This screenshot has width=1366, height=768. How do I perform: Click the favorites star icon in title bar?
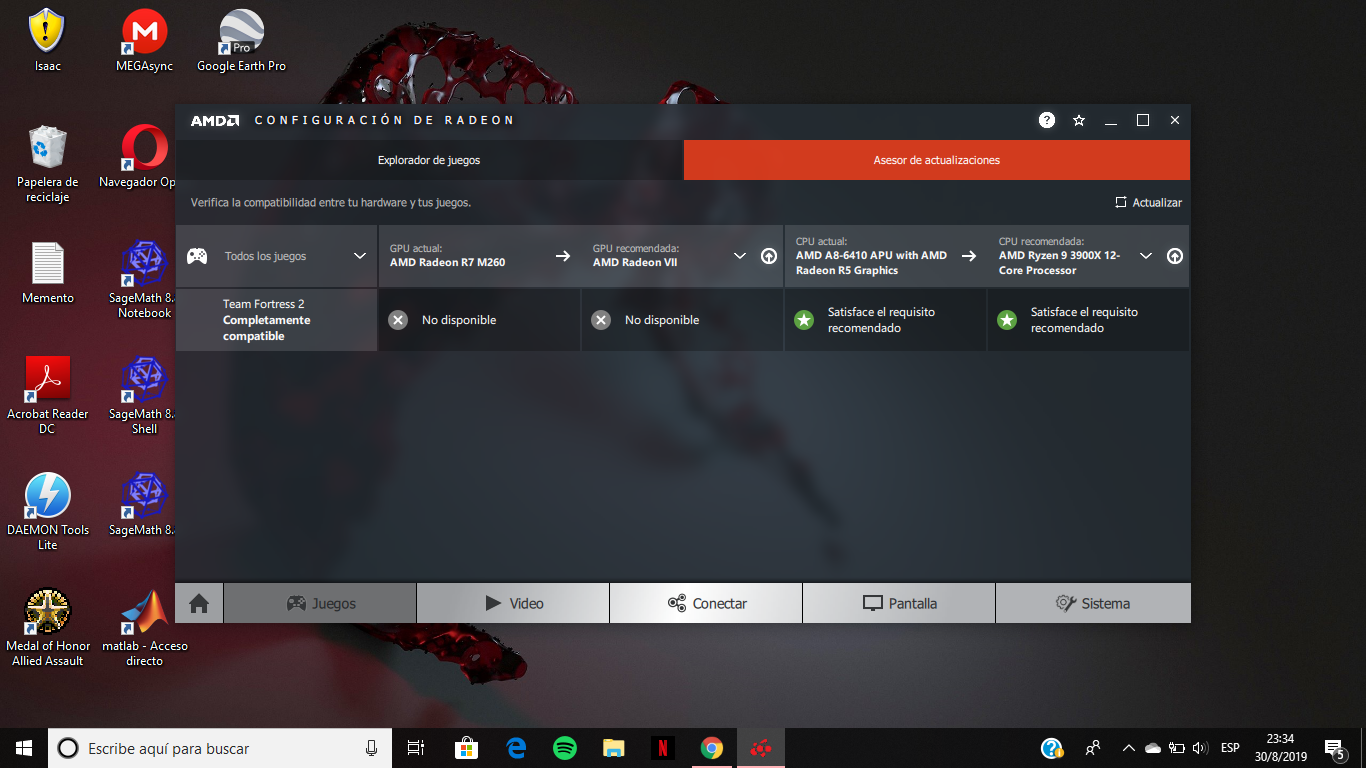tap(1079, 120)
